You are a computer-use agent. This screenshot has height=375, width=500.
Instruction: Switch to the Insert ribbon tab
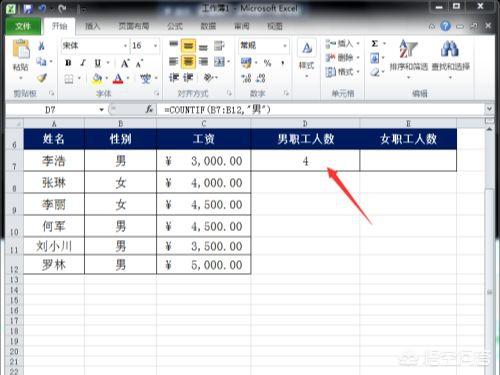click(92, 26)
